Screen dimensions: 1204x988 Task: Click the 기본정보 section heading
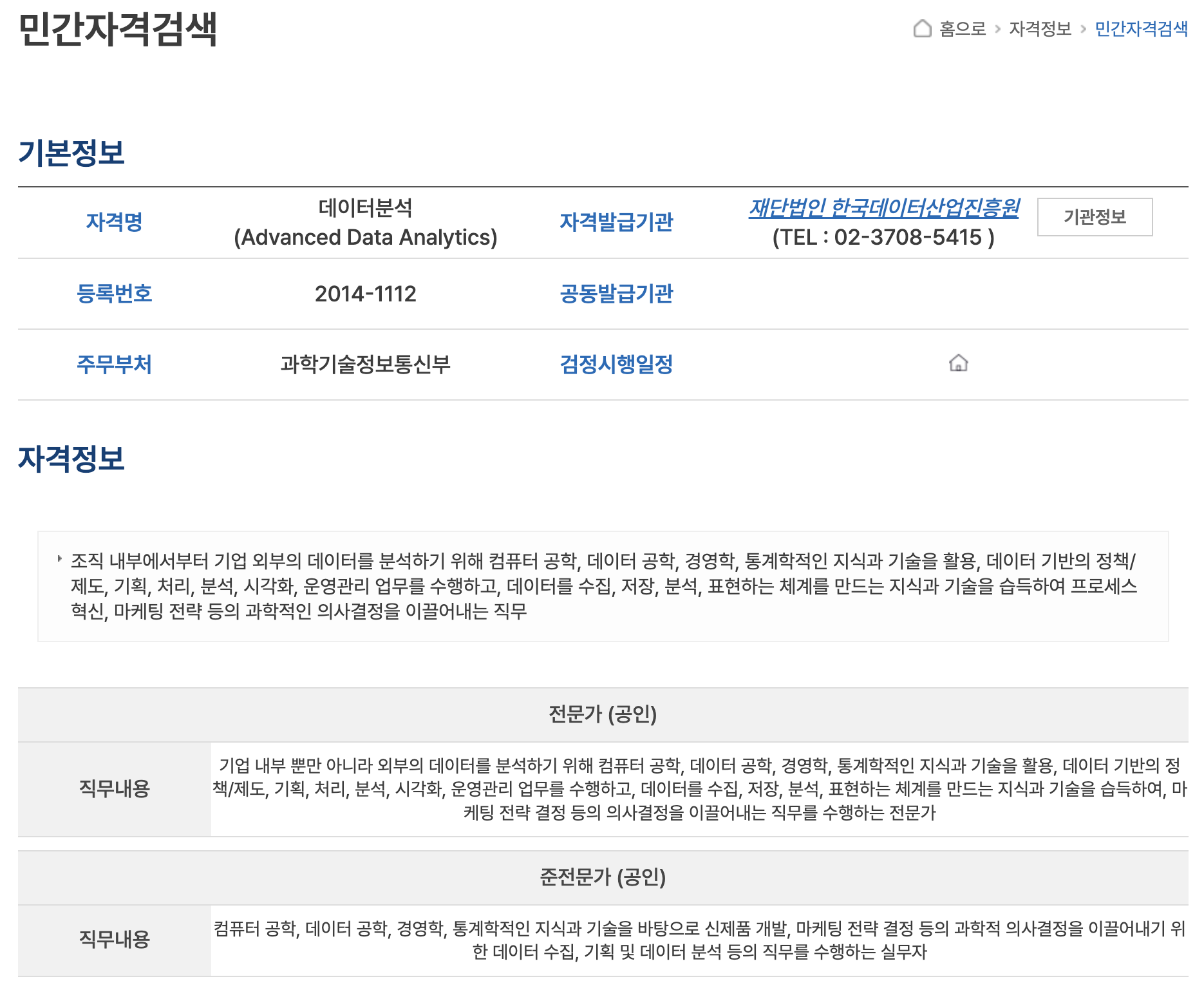click(x=71, y=153)
